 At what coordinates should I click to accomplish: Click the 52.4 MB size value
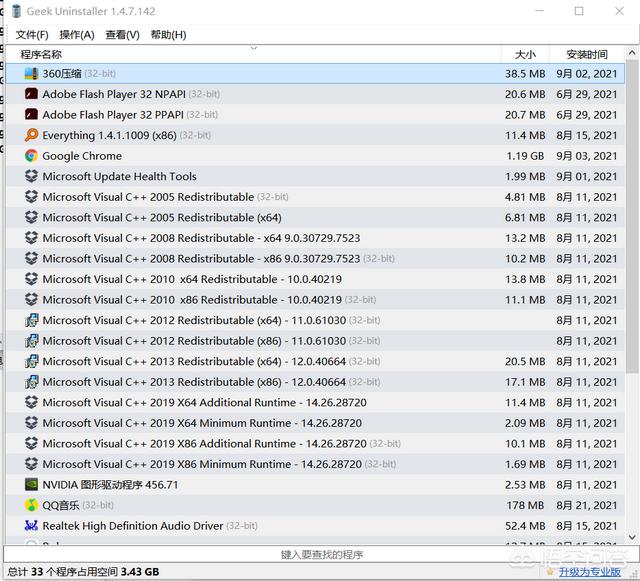coord(525,526)
